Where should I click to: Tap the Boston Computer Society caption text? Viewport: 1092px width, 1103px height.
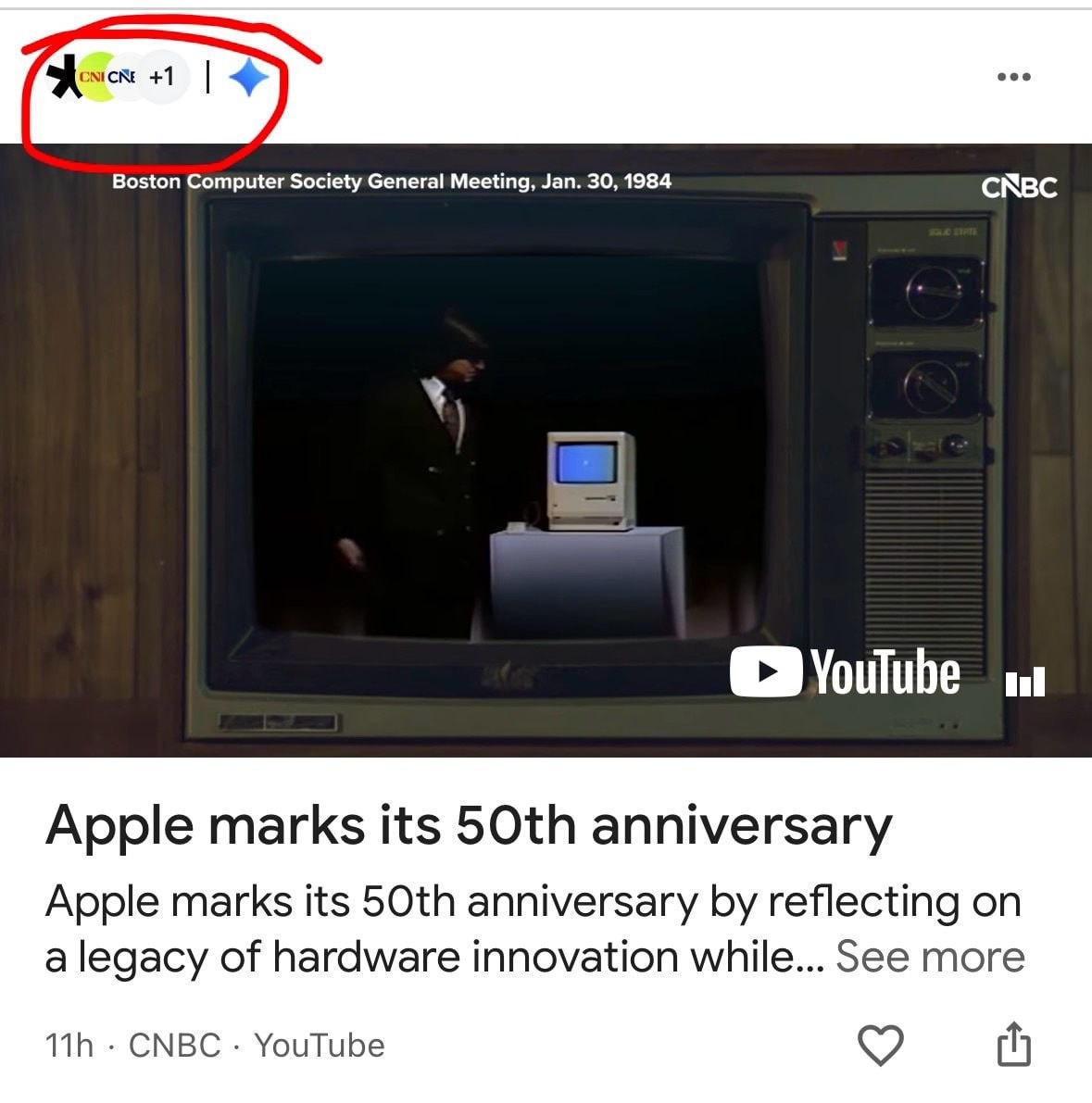(x=392, y=182)
